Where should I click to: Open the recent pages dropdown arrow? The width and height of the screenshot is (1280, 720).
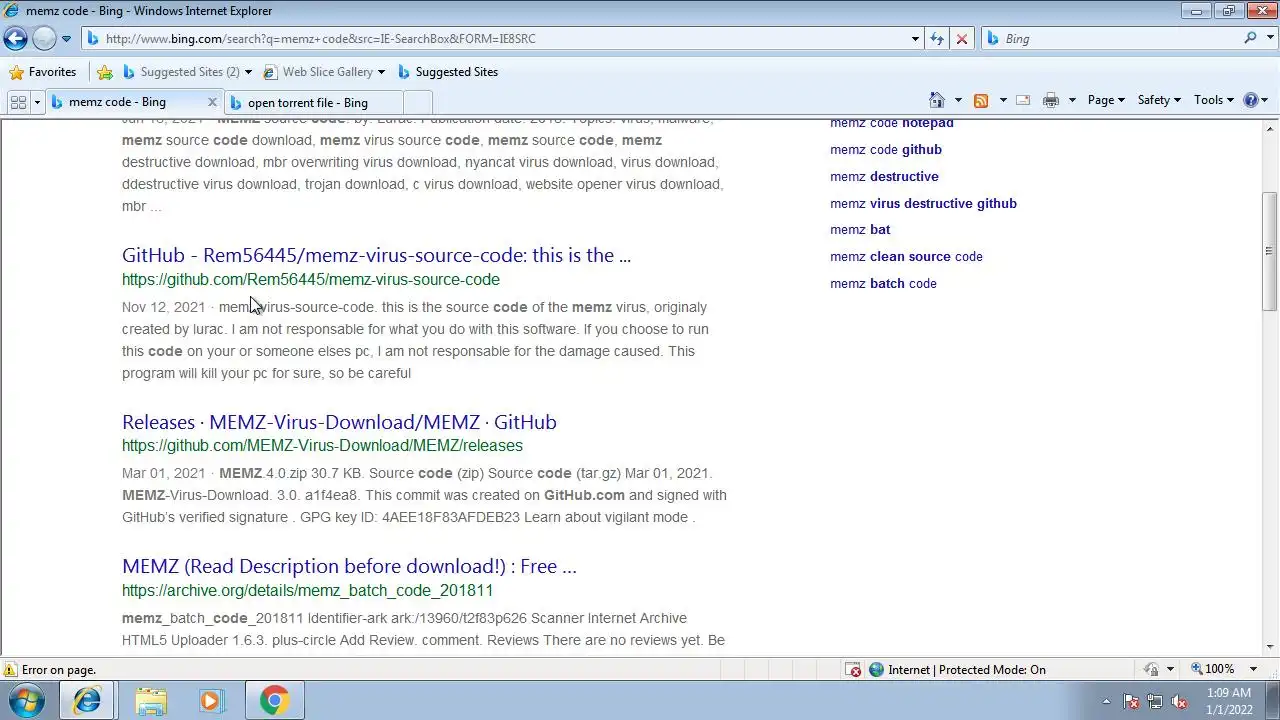click(x=66, y=39)
